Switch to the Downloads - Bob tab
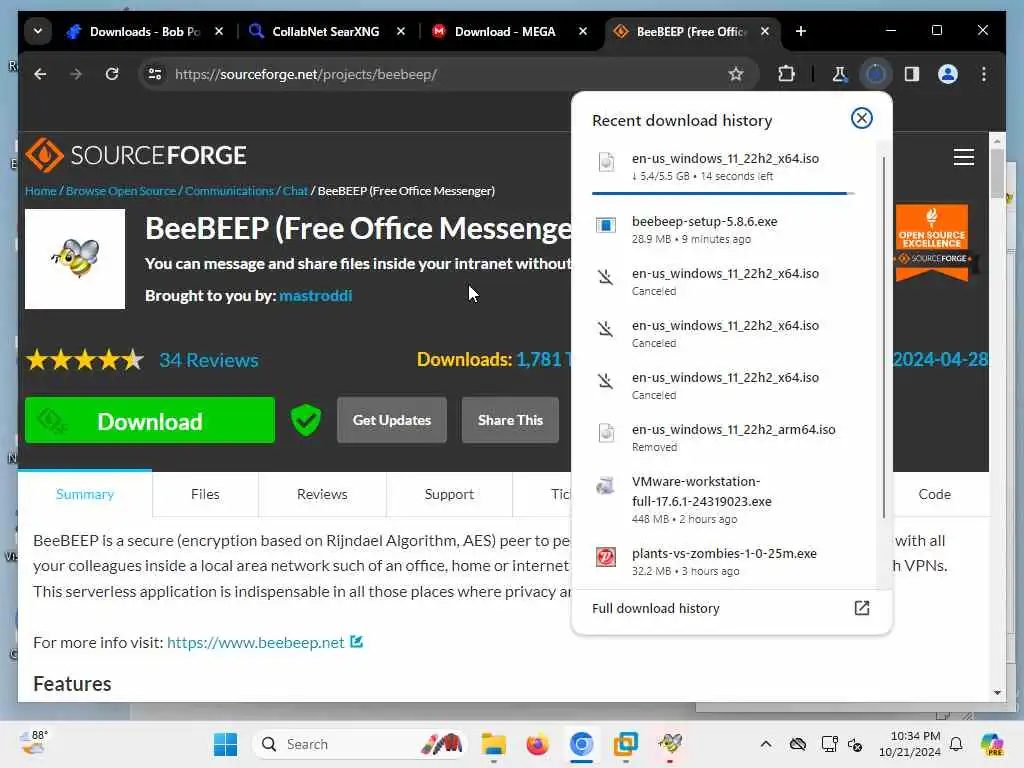The height and width of the screenshot is (768, 1024). tap(144, 31)
